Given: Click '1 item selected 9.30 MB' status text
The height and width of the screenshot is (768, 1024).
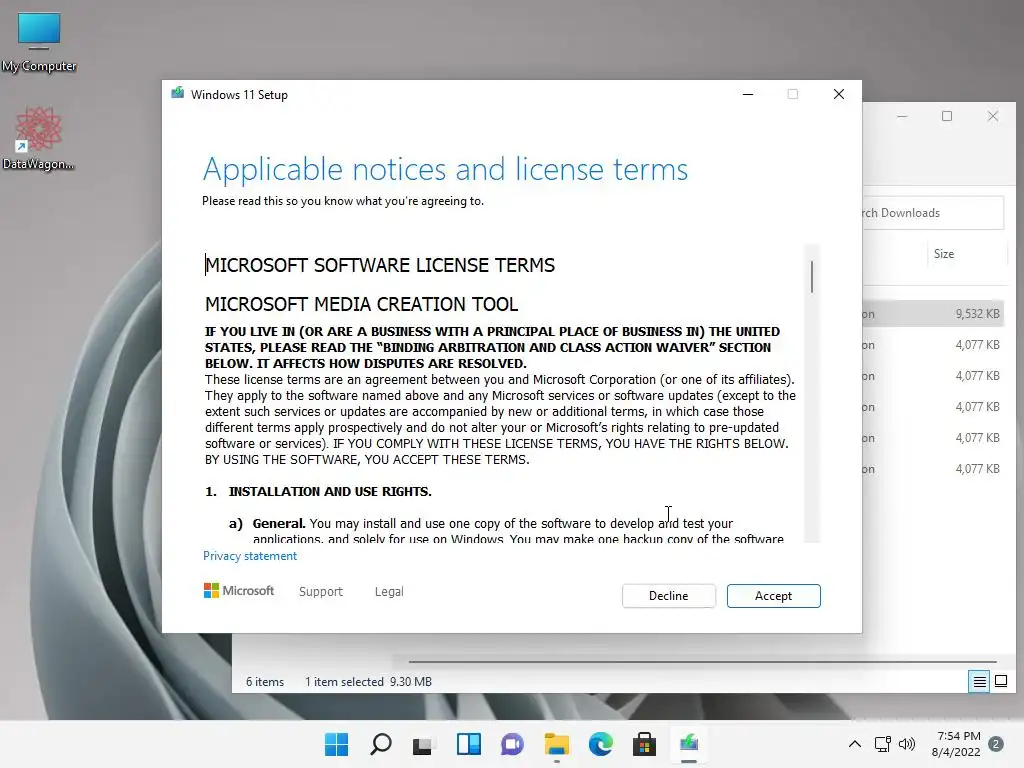Looking at the screenshot, I should 368,682.
